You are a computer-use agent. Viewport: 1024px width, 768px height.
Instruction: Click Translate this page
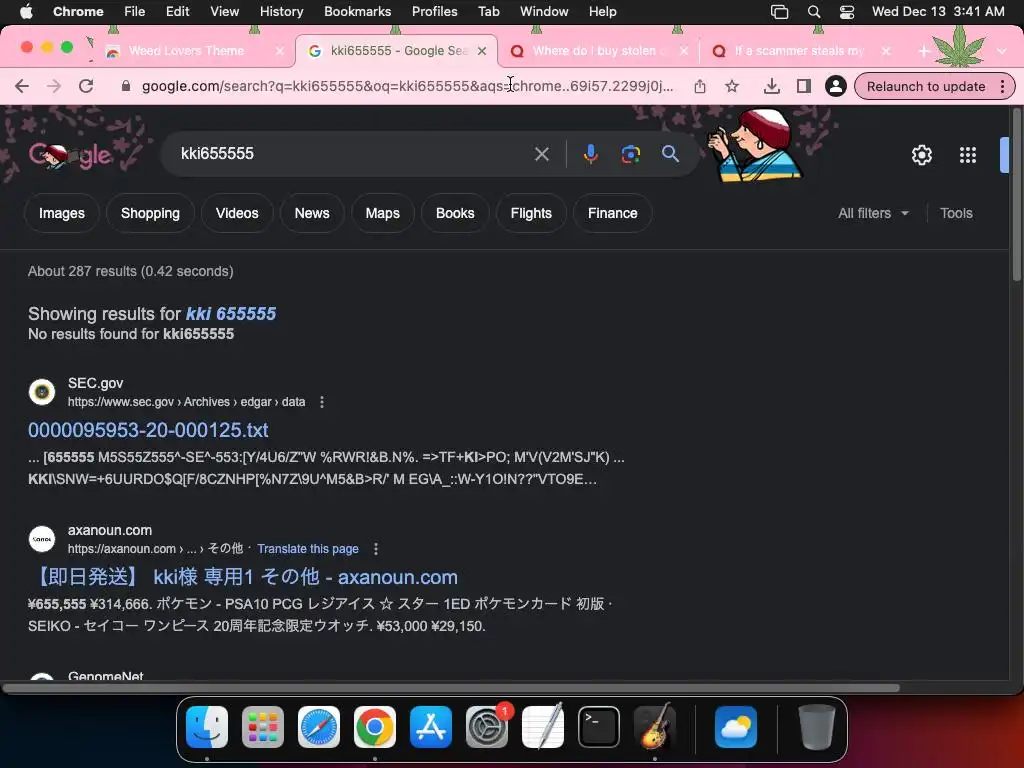308,549
